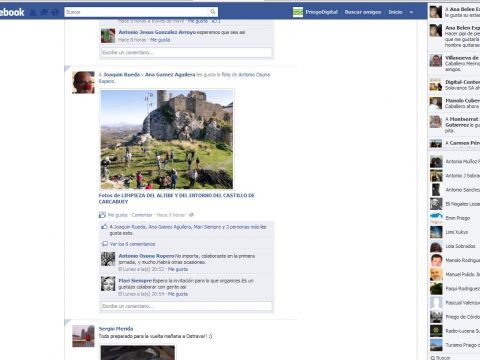The width and height of the screenshot is (480, 360).
Task: Open Mari Siempre commenter name
Action: pyautogui.click(x=135, y=281)
